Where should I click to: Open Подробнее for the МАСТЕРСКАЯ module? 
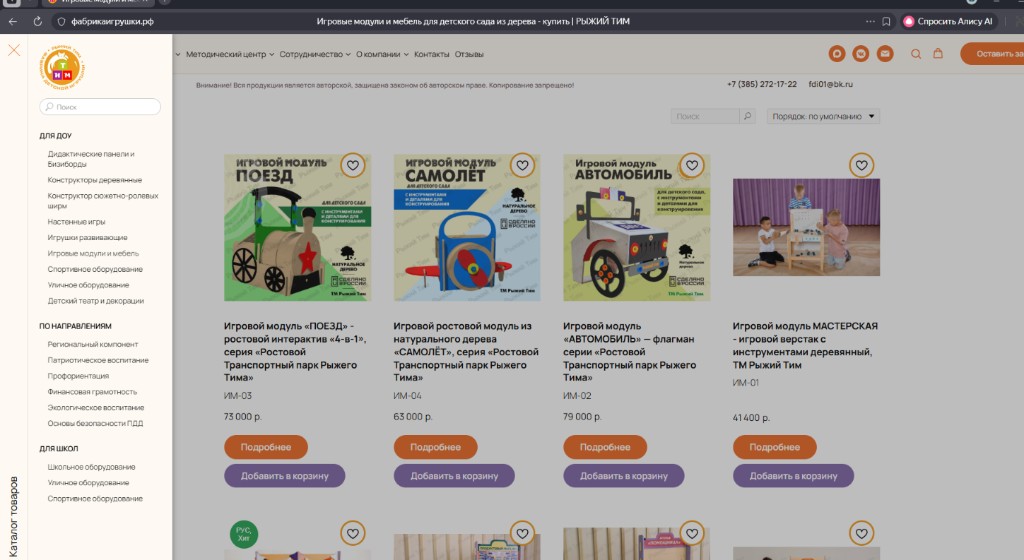tap(775, 447)
